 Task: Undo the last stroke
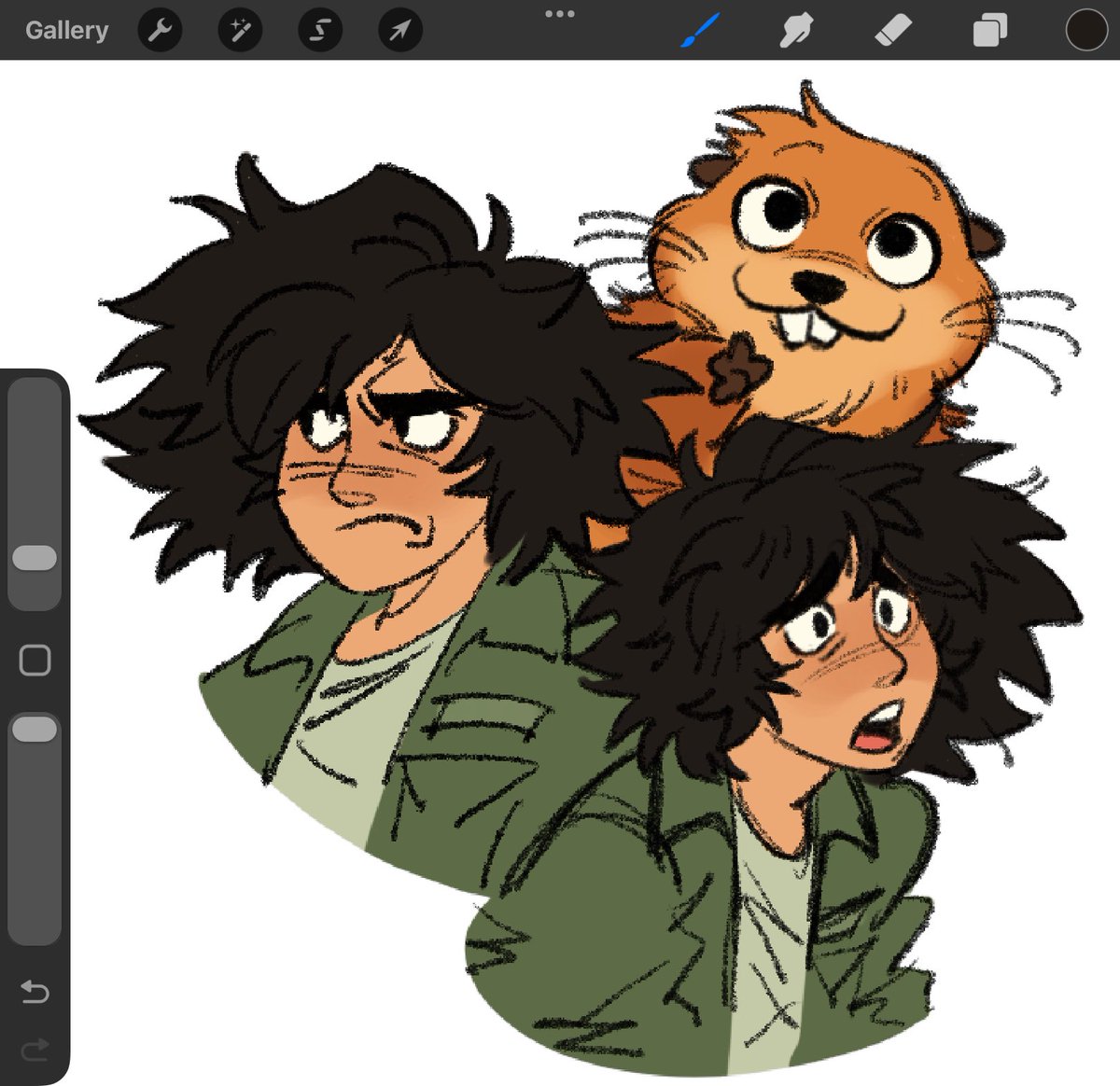click(35, 991)
